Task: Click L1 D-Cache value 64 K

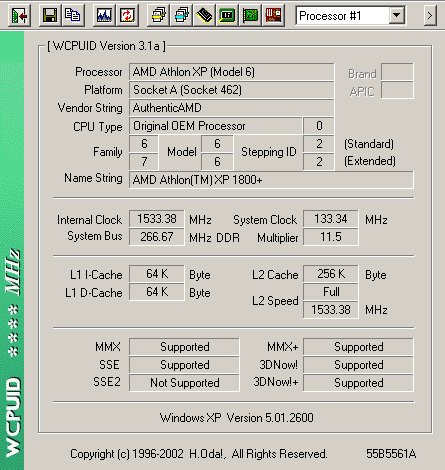Action: pos(157,292)
